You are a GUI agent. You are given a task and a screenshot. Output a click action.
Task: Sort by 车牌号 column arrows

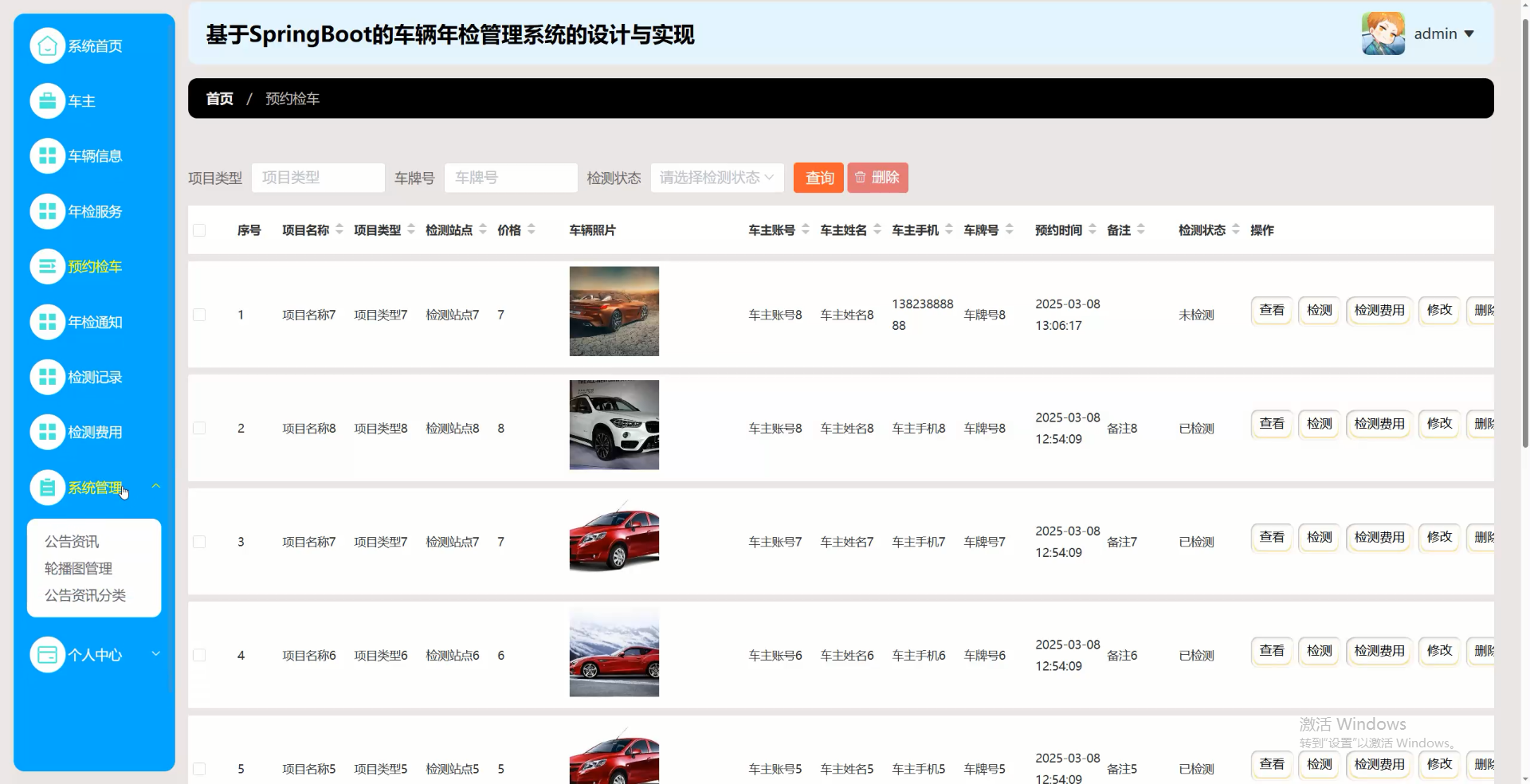point(1010,229)
